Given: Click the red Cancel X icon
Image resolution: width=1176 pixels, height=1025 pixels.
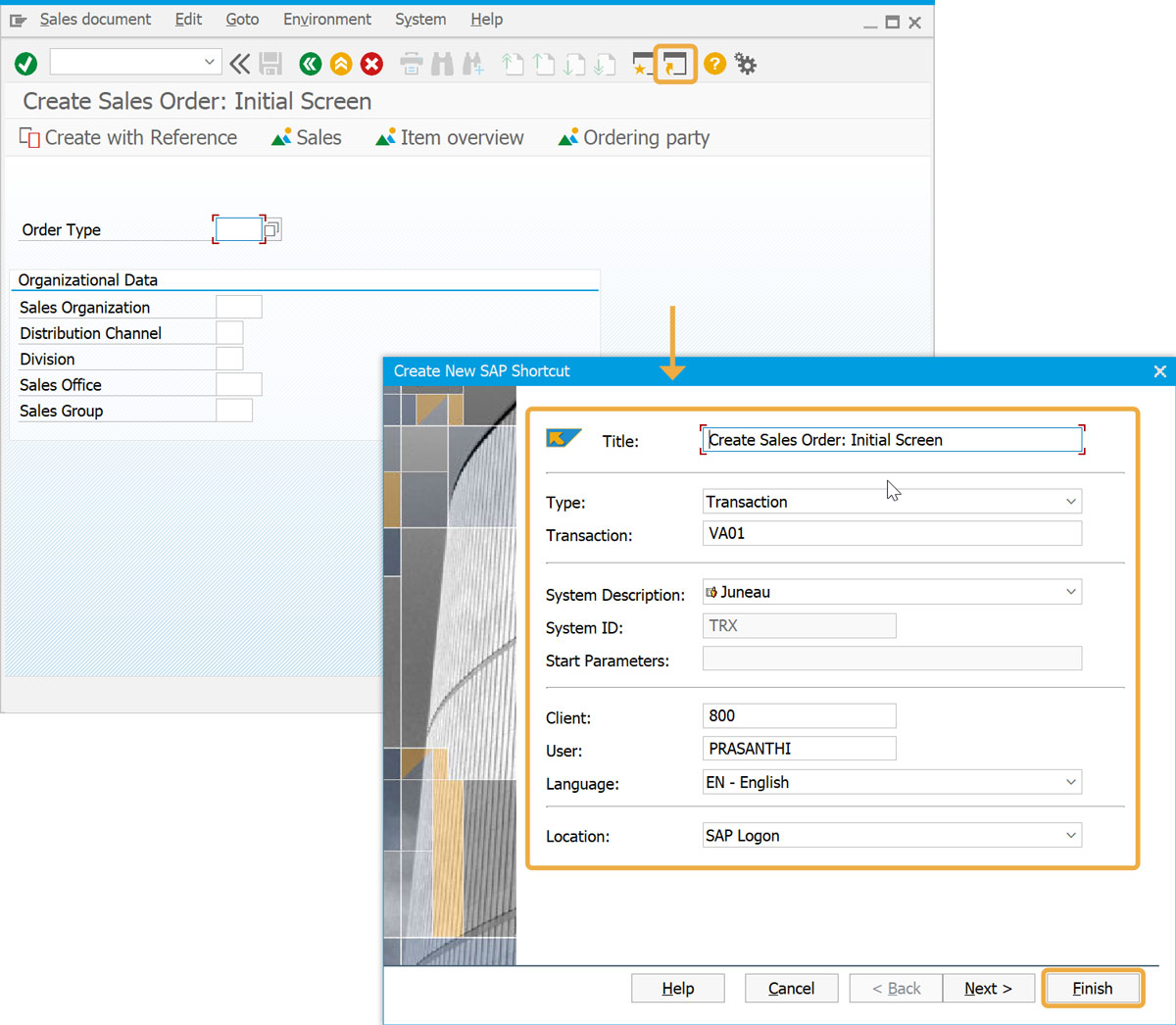Looking at the screenshot, I should pos(371,65).
